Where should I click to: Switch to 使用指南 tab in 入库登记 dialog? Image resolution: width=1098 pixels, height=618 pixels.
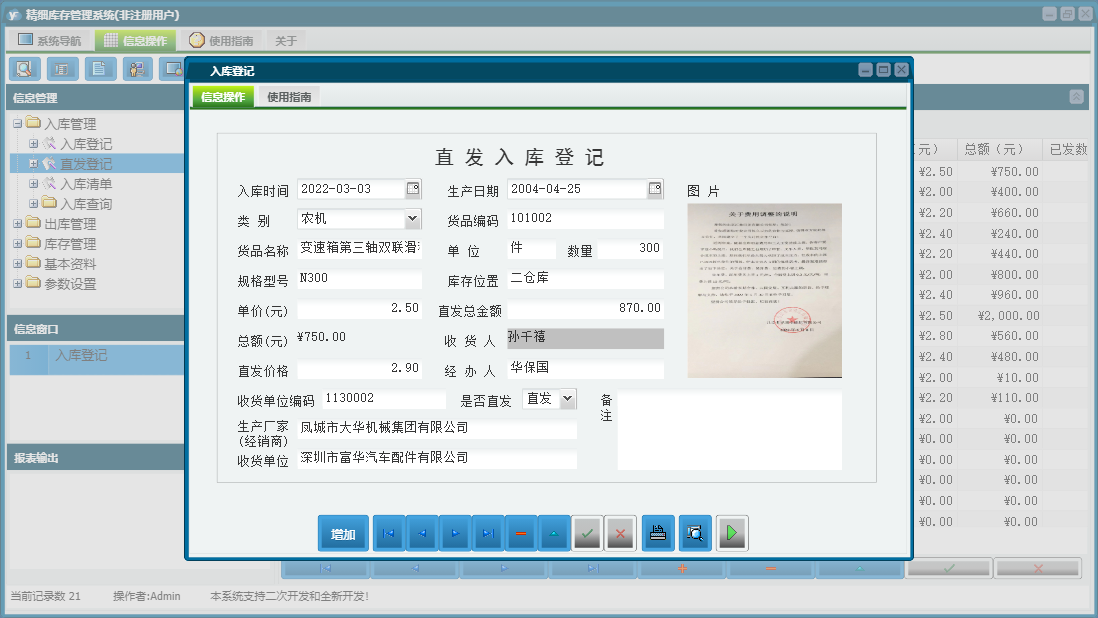tap(289, 97)
